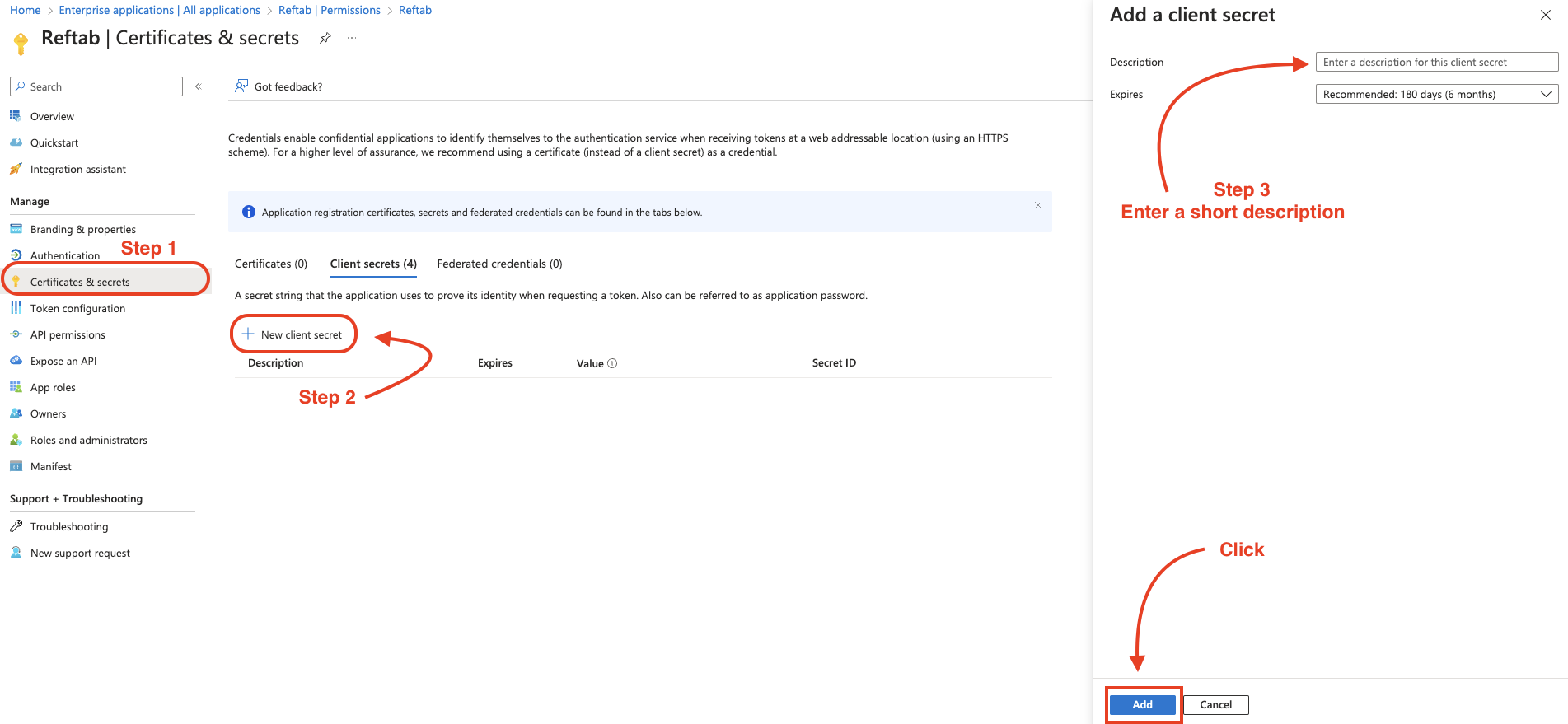This screenshot has height=724, width=1568.
Task: Sort by the Description column header
Action: (276, 363)
